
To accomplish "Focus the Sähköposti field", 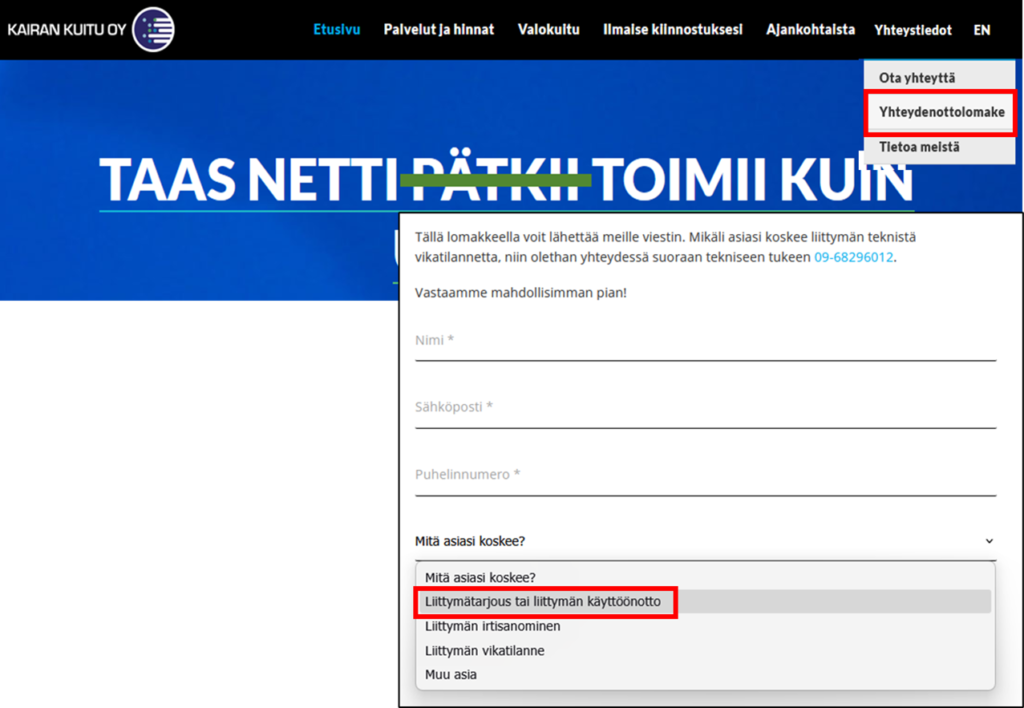I will [705, 408].
